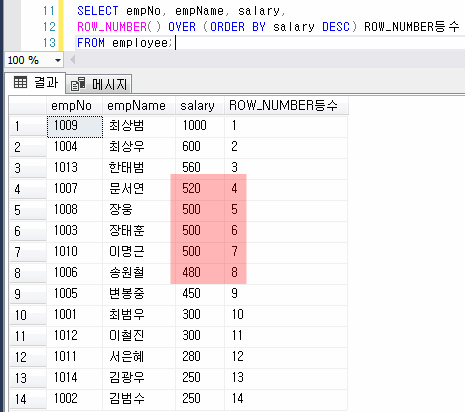Select the empName column header
This screenshot has height=412, width=465.
coord(139,106)
